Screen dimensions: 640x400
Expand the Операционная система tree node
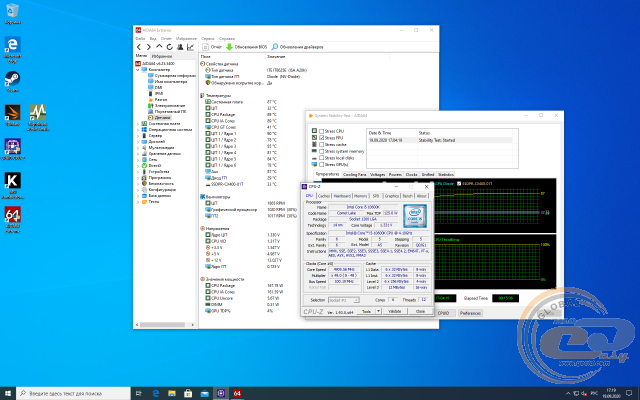click(138, 129)
